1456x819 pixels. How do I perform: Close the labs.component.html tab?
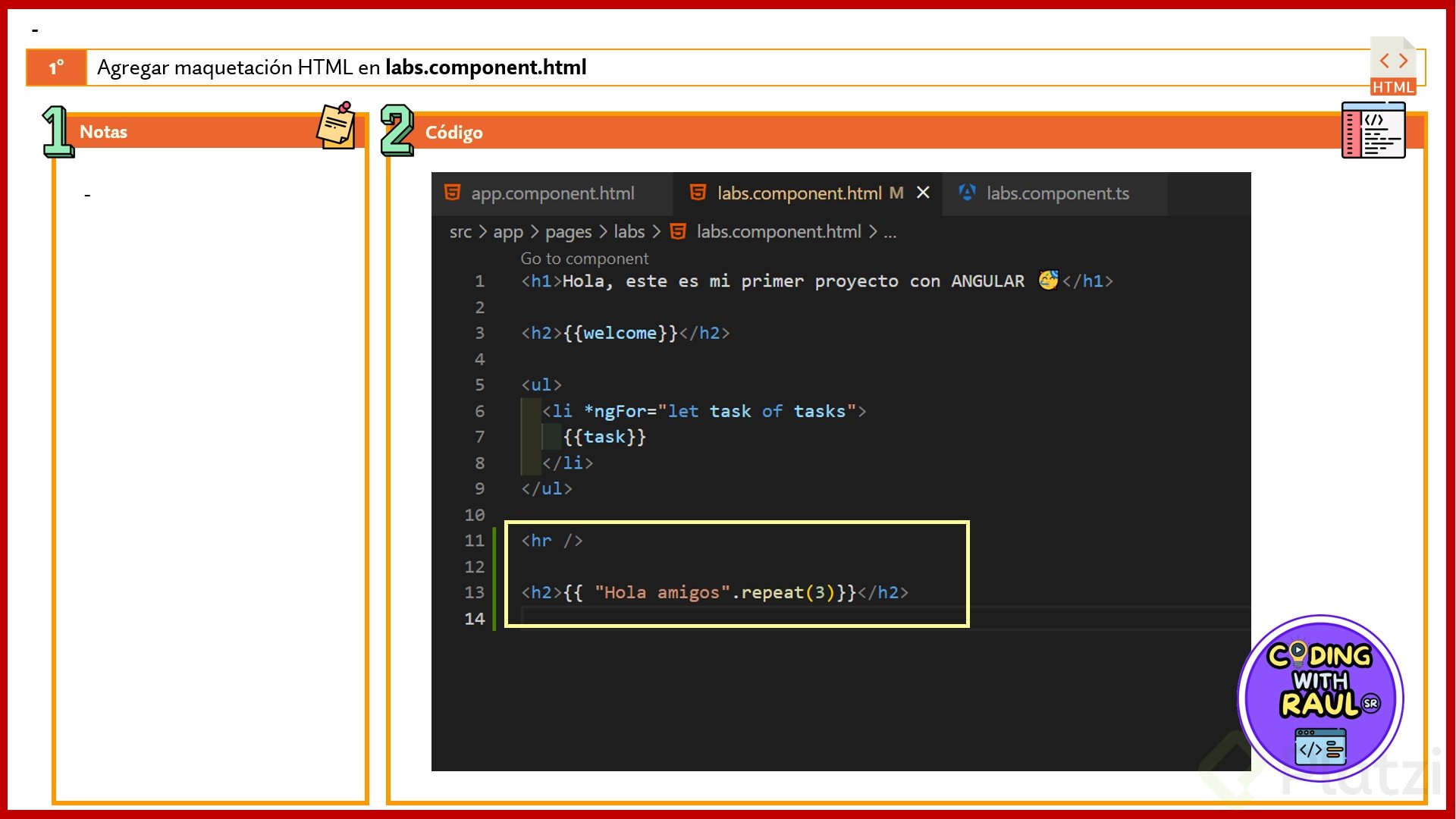pyautogui.click(x=923, y=193)
